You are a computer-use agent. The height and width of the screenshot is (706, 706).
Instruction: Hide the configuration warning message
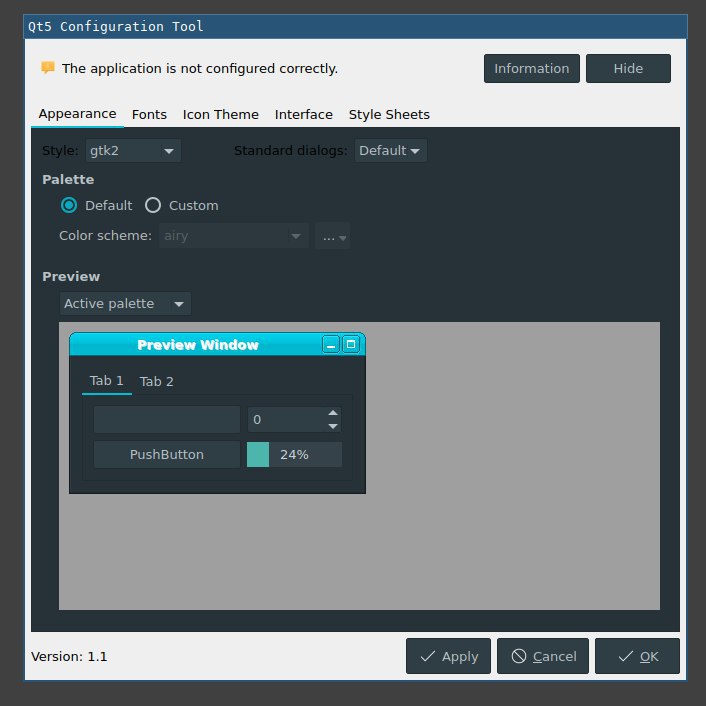point(628,68)
